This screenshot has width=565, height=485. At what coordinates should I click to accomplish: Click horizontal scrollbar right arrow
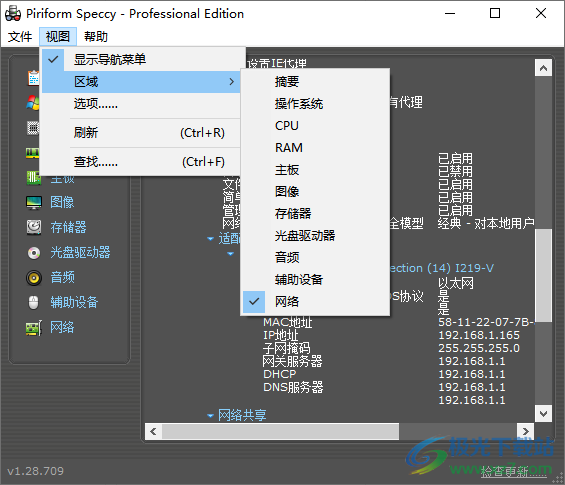point(525,431)
